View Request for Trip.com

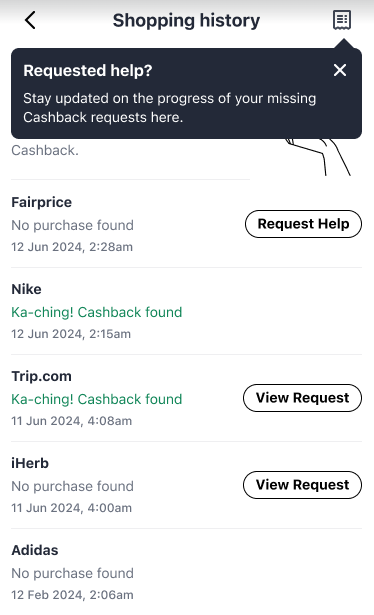pos(302,398)
